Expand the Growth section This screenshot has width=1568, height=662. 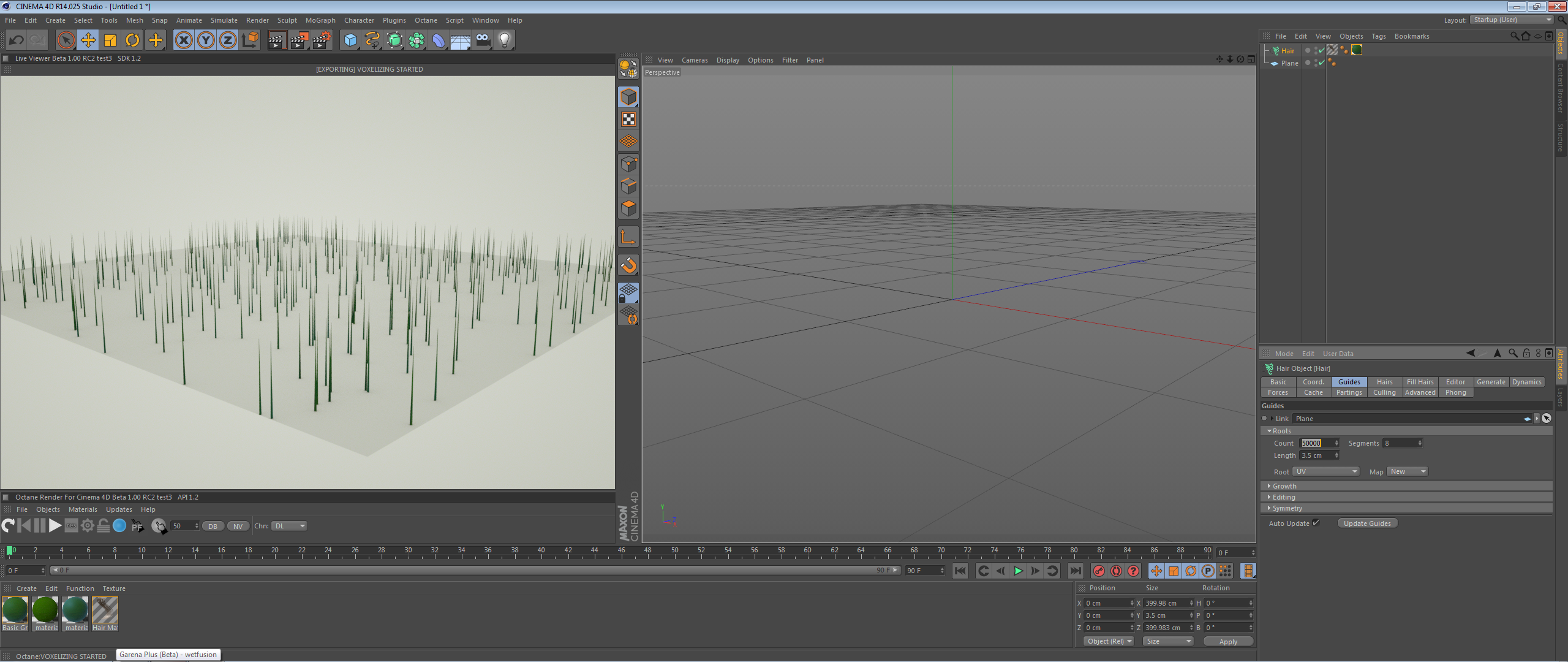point(1284,486)
